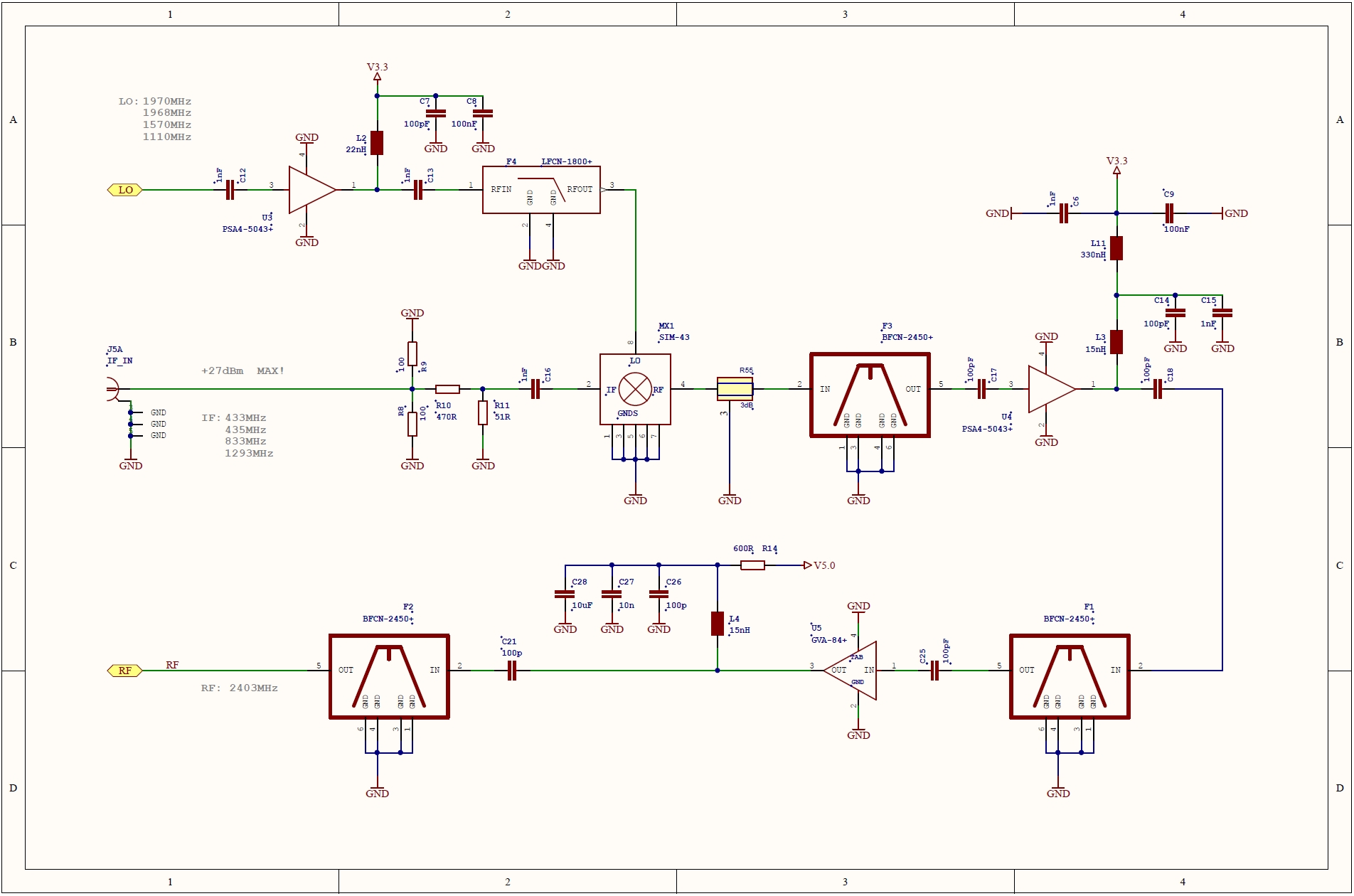
Task: Click the F4 LFCN-1800+ low-pass filter block
Action: click(x=541, y=190)
